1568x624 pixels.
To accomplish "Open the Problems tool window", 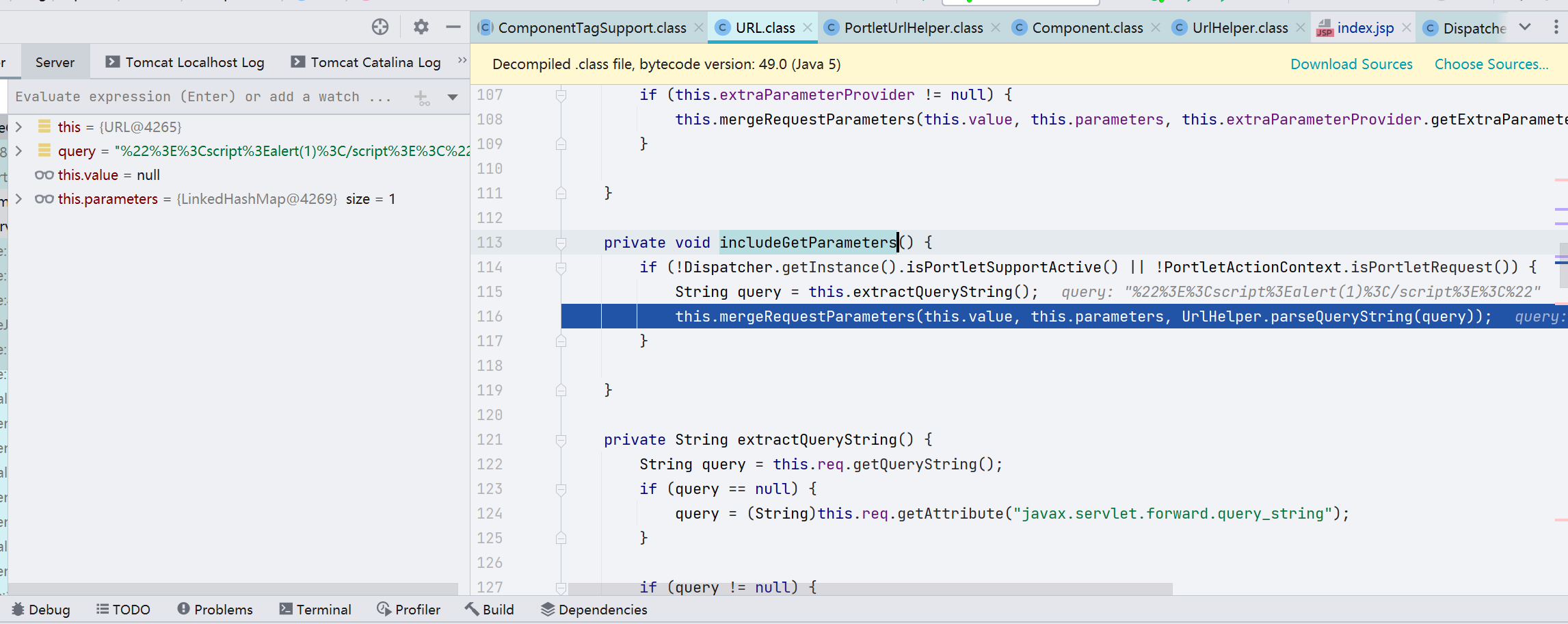I will (x=215, y=609).
